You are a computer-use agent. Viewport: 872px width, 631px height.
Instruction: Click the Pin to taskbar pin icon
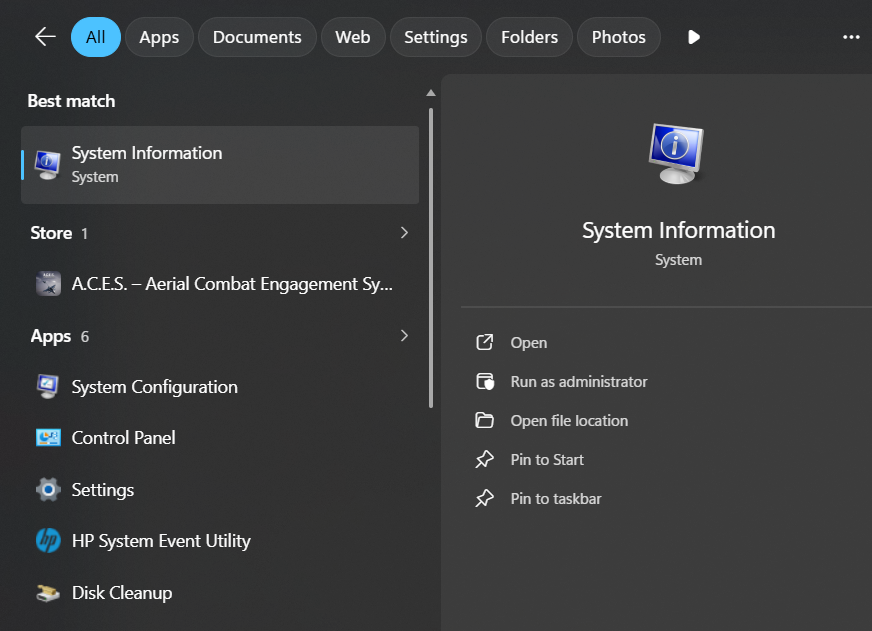(x=485, y=498)
